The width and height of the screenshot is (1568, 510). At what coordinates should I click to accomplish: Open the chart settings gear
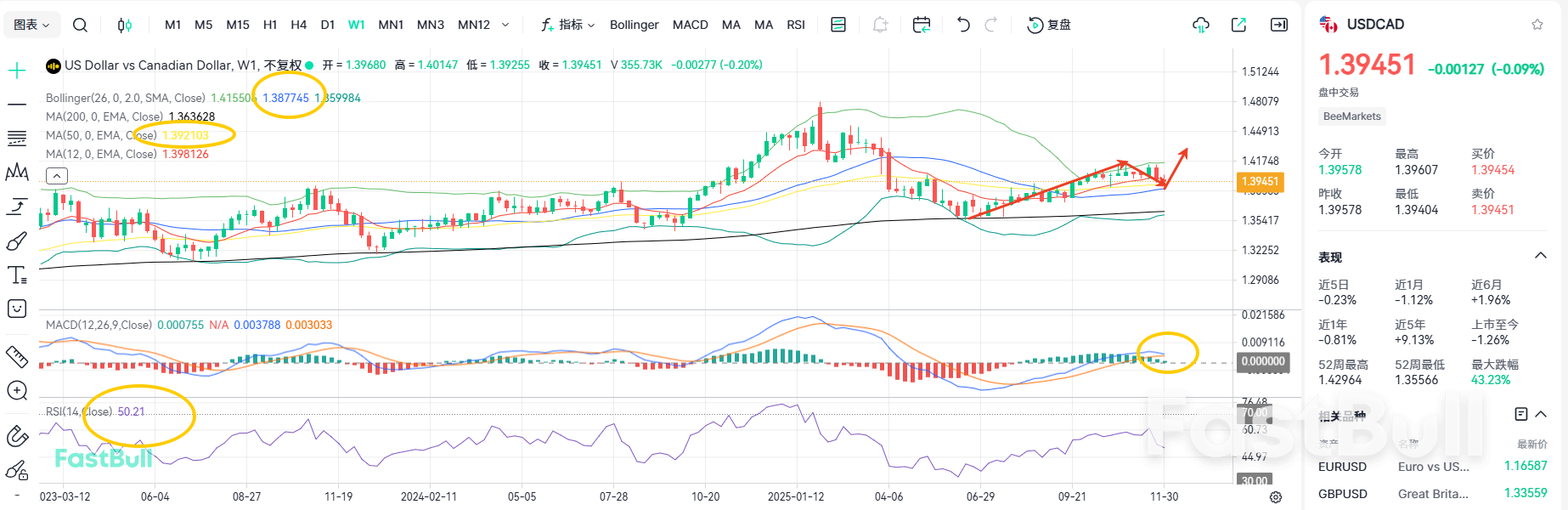pos(1275,497)
